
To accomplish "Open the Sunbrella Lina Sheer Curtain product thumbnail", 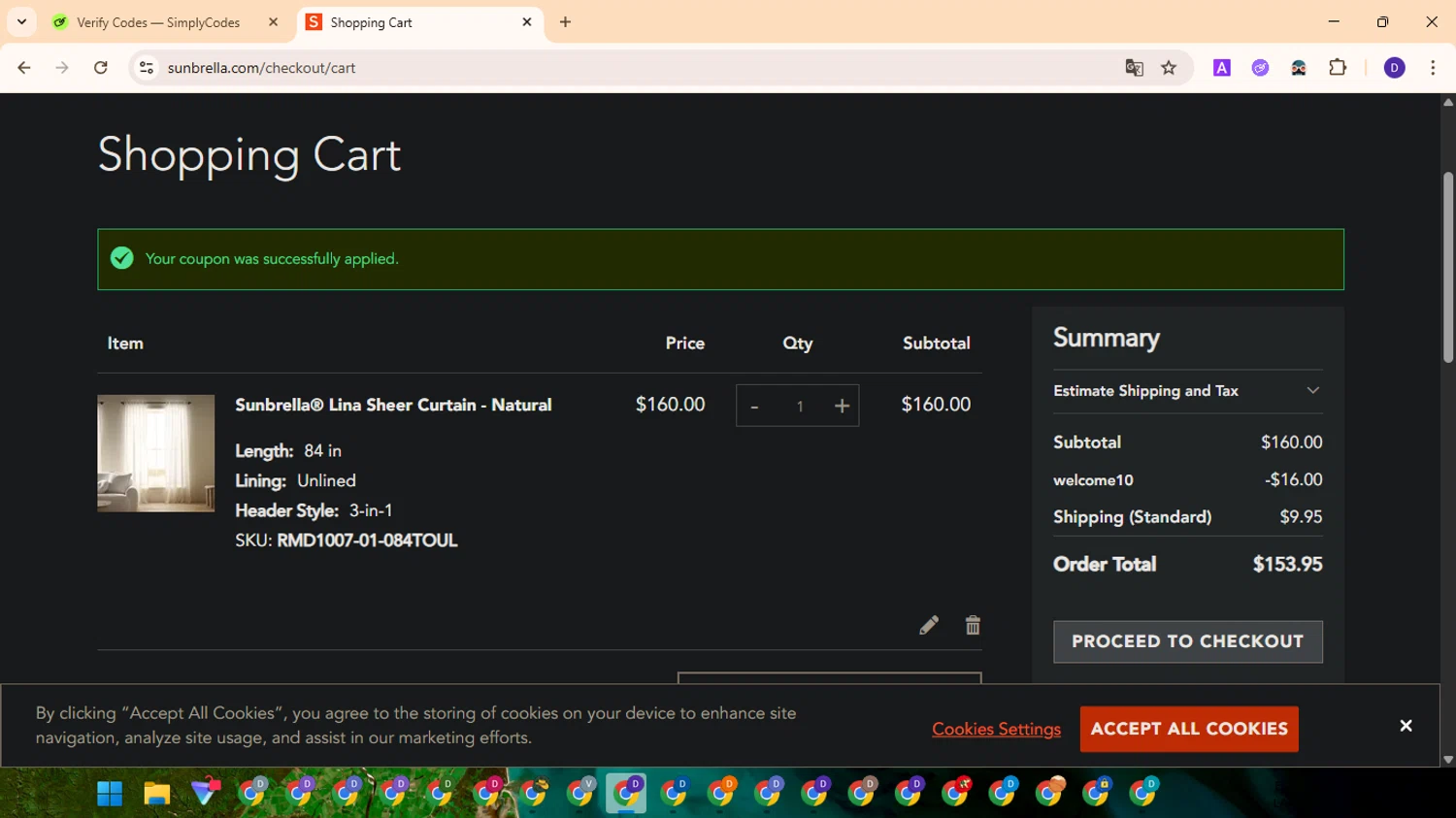I will point(156,453).
